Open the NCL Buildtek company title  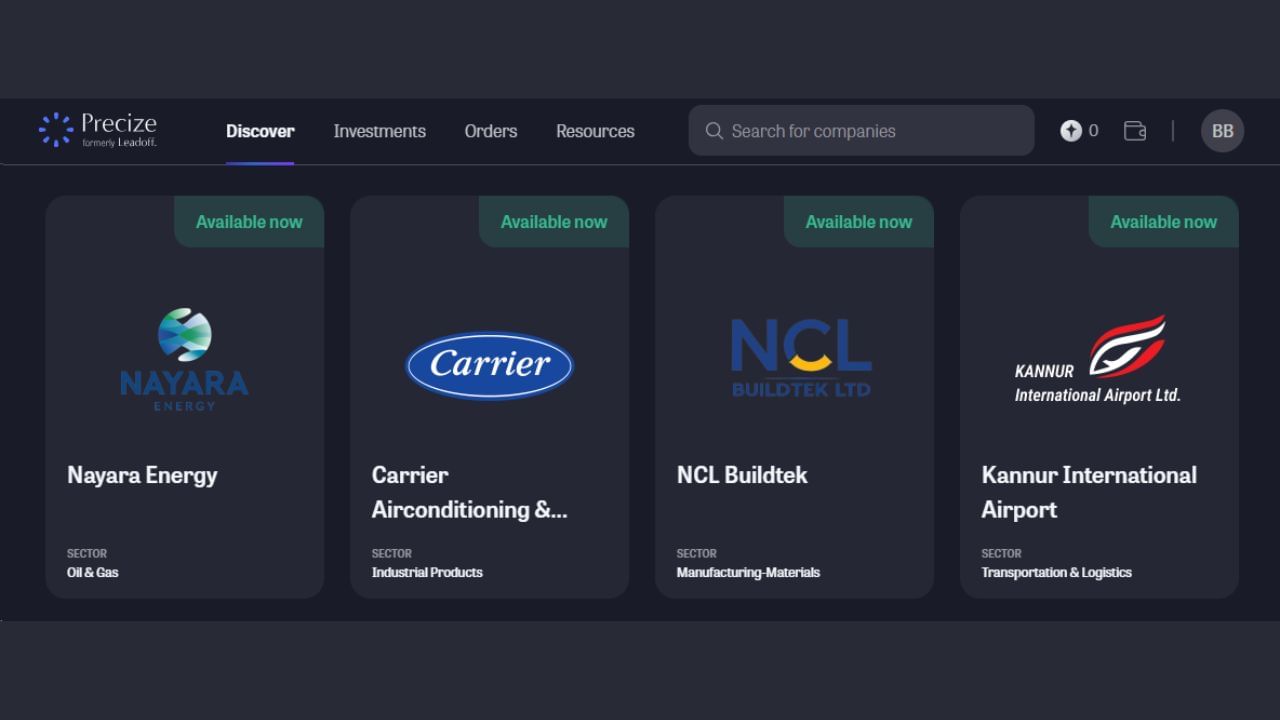pyautogui.click(x=742, y=475)
